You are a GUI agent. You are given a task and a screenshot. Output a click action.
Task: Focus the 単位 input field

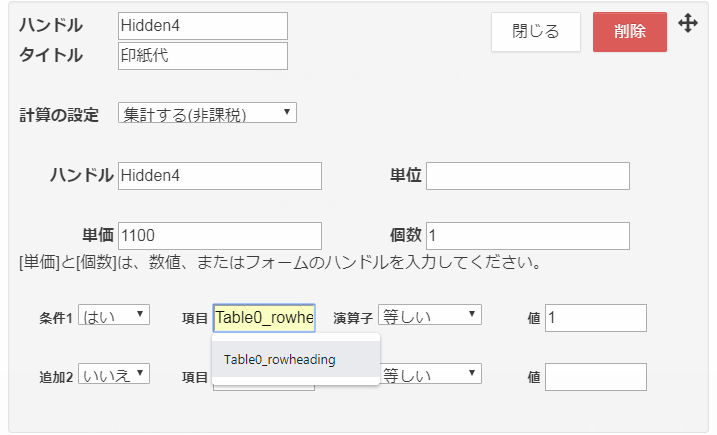528,176
